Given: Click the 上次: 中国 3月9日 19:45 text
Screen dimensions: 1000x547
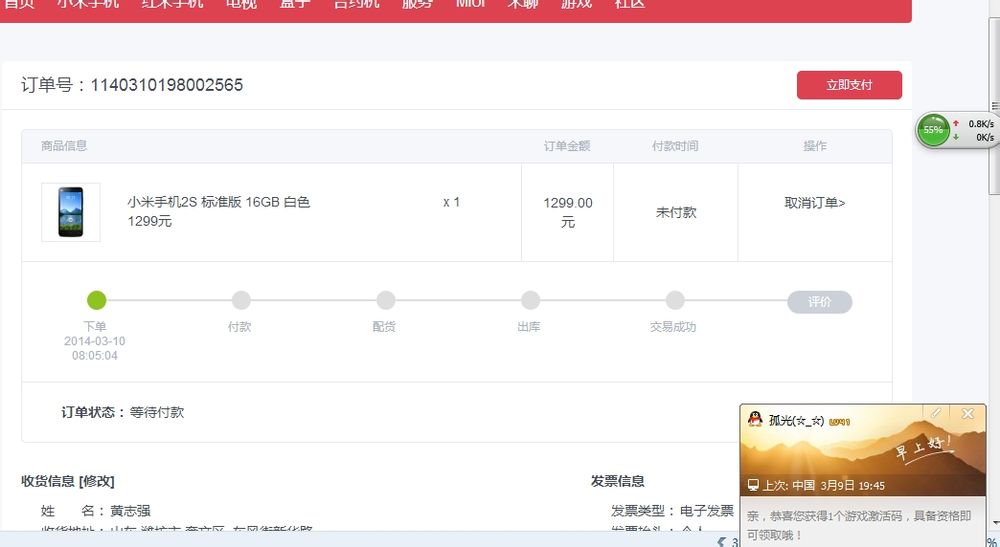Looking at the screenshot, I should pos(823,486).
